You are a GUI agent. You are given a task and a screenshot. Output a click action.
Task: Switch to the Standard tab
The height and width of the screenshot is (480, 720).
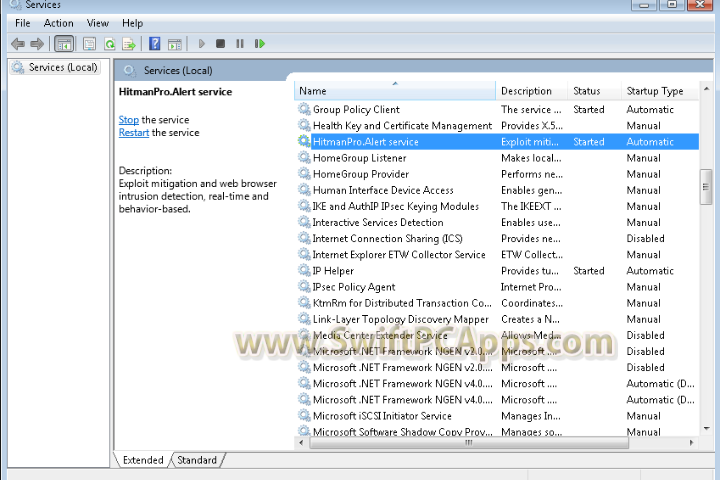pos(197,460)
